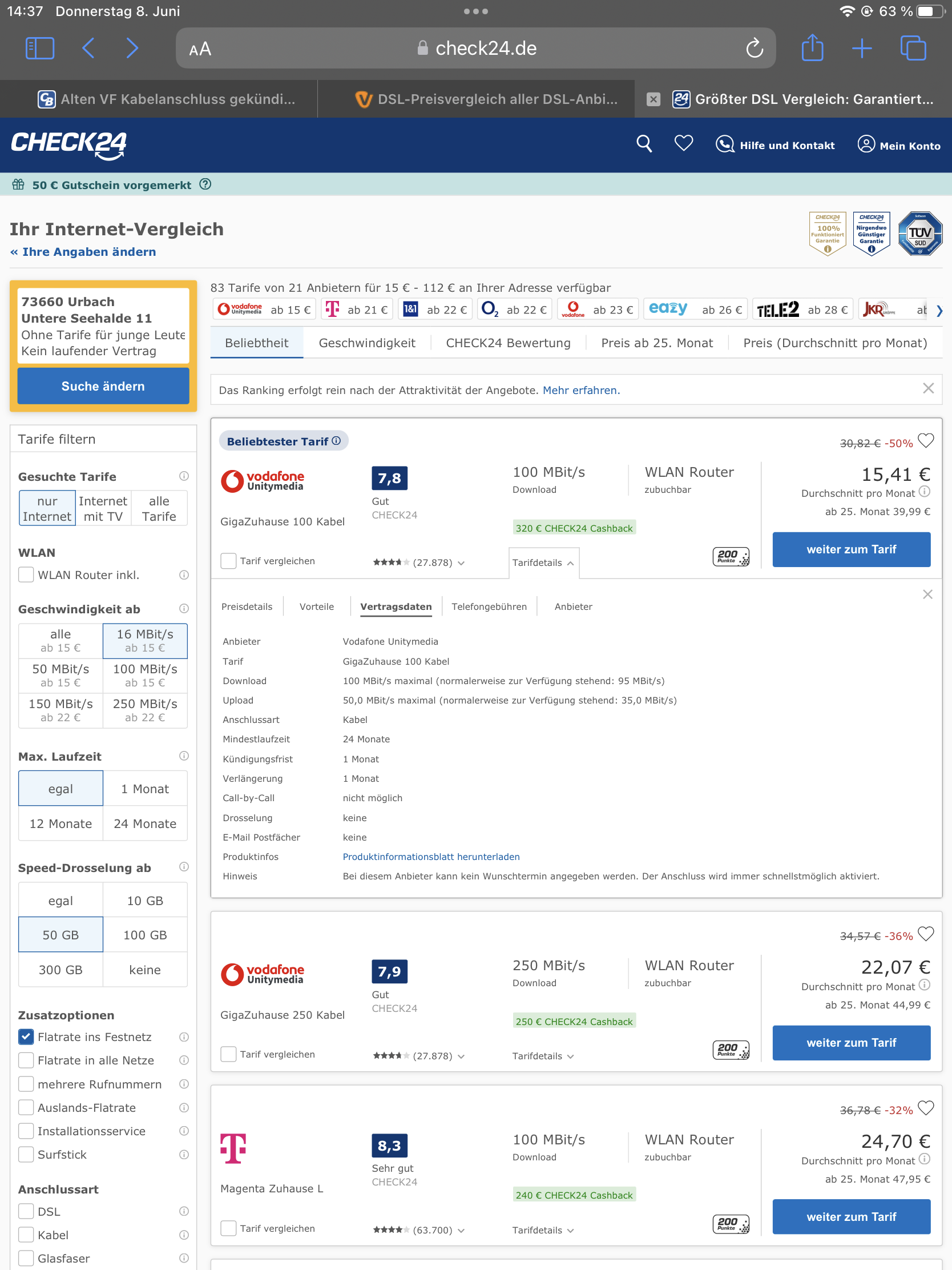The image size is (952, 1270).
Task: Check Auslands-Flatrate option
Action: click(26, 1107)
